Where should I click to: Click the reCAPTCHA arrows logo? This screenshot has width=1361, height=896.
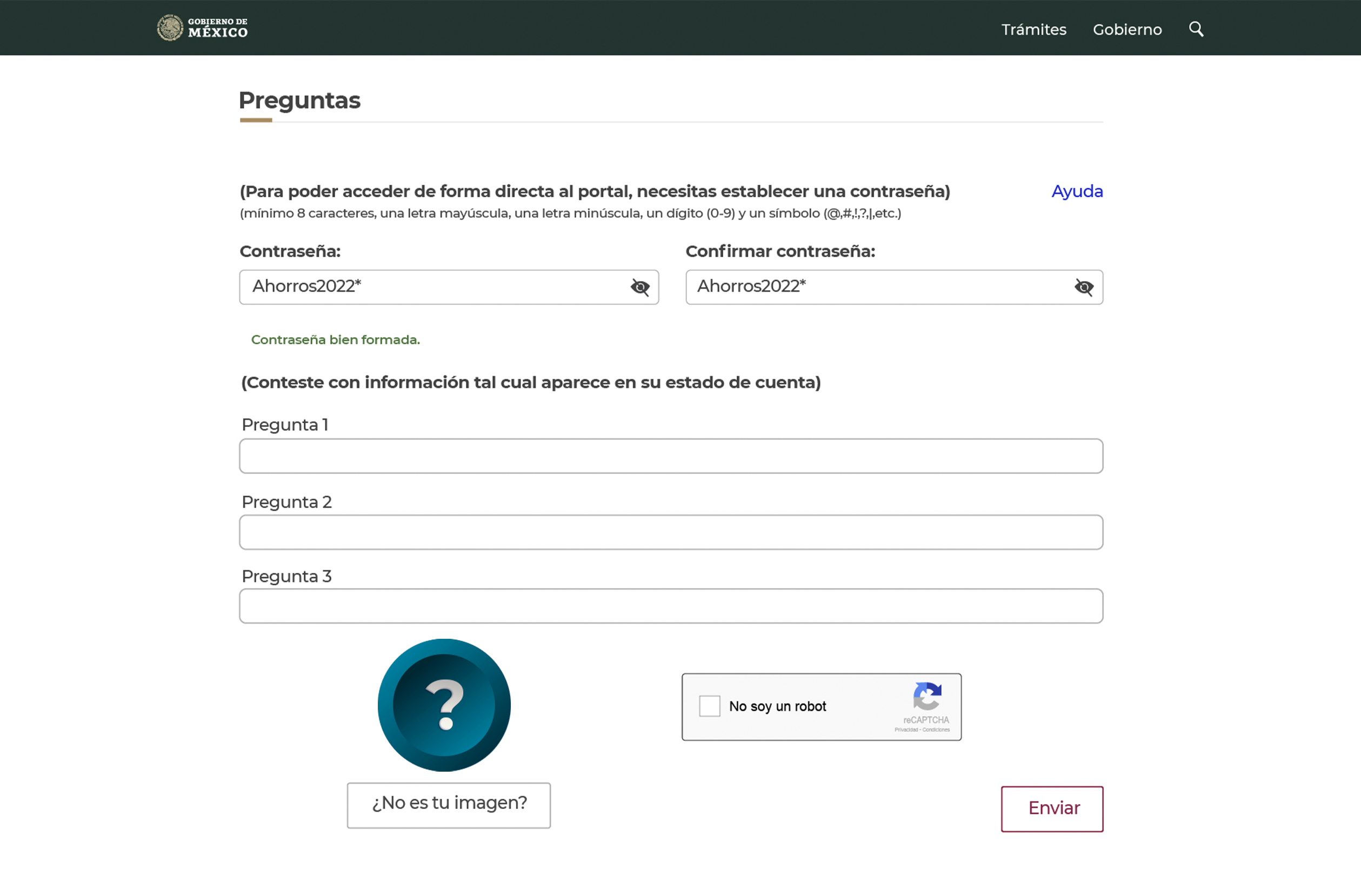pos(926,696)
